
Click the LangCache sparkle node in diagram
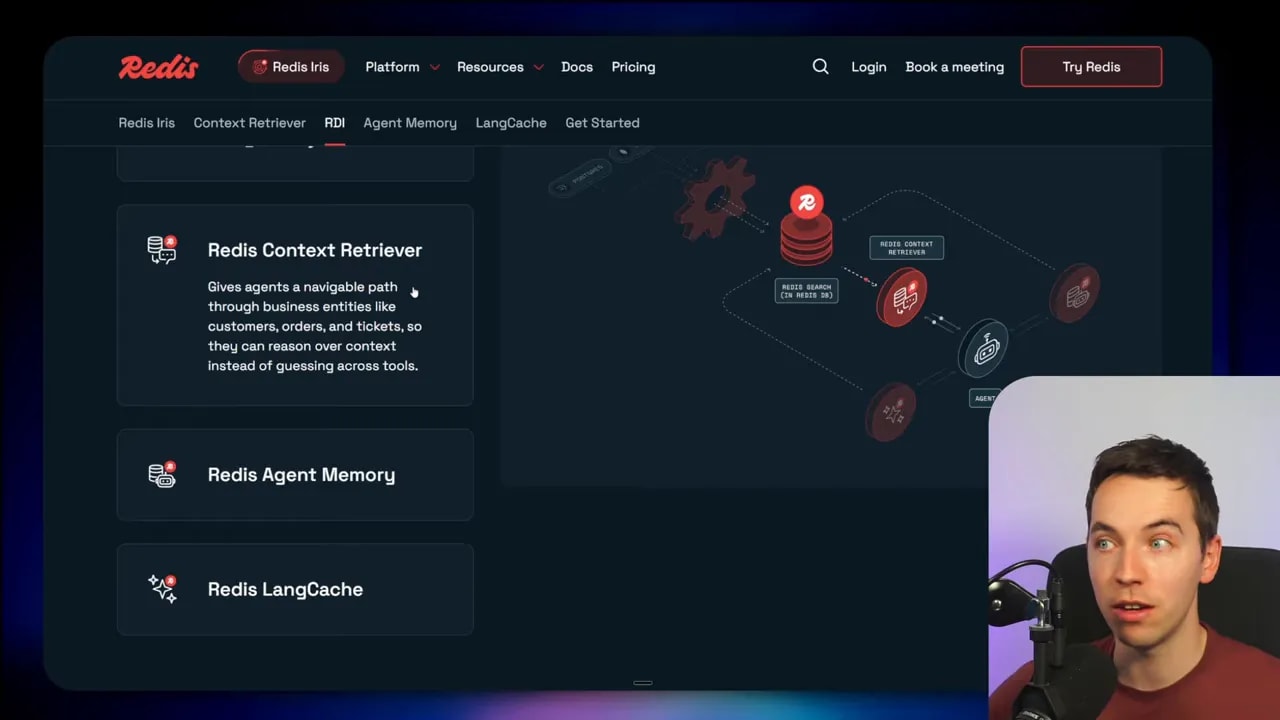[x=890, y=411]
